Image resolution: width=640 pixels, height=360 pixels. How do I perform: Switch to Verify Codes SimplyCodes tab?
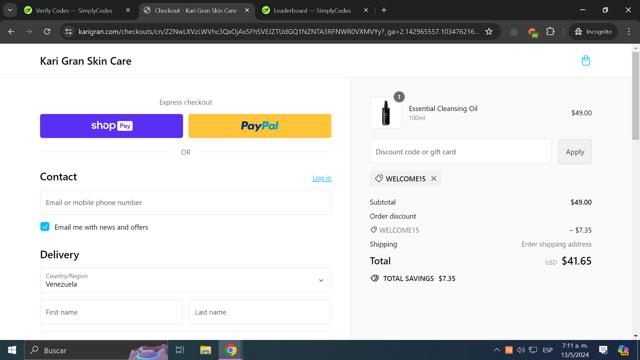(x=73, y=11)
